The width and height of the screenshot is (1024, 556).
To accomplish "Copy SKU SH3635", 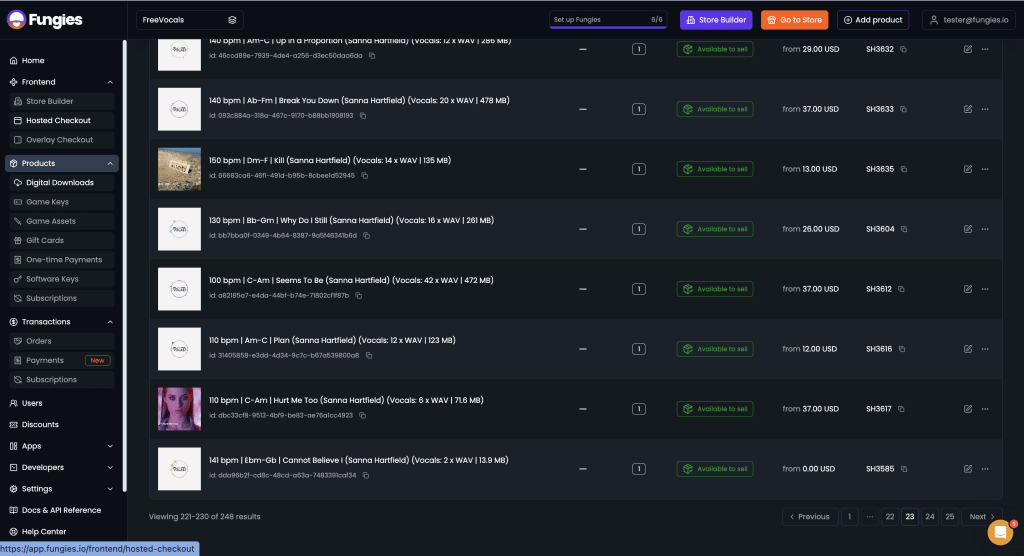I will [904, 169].
